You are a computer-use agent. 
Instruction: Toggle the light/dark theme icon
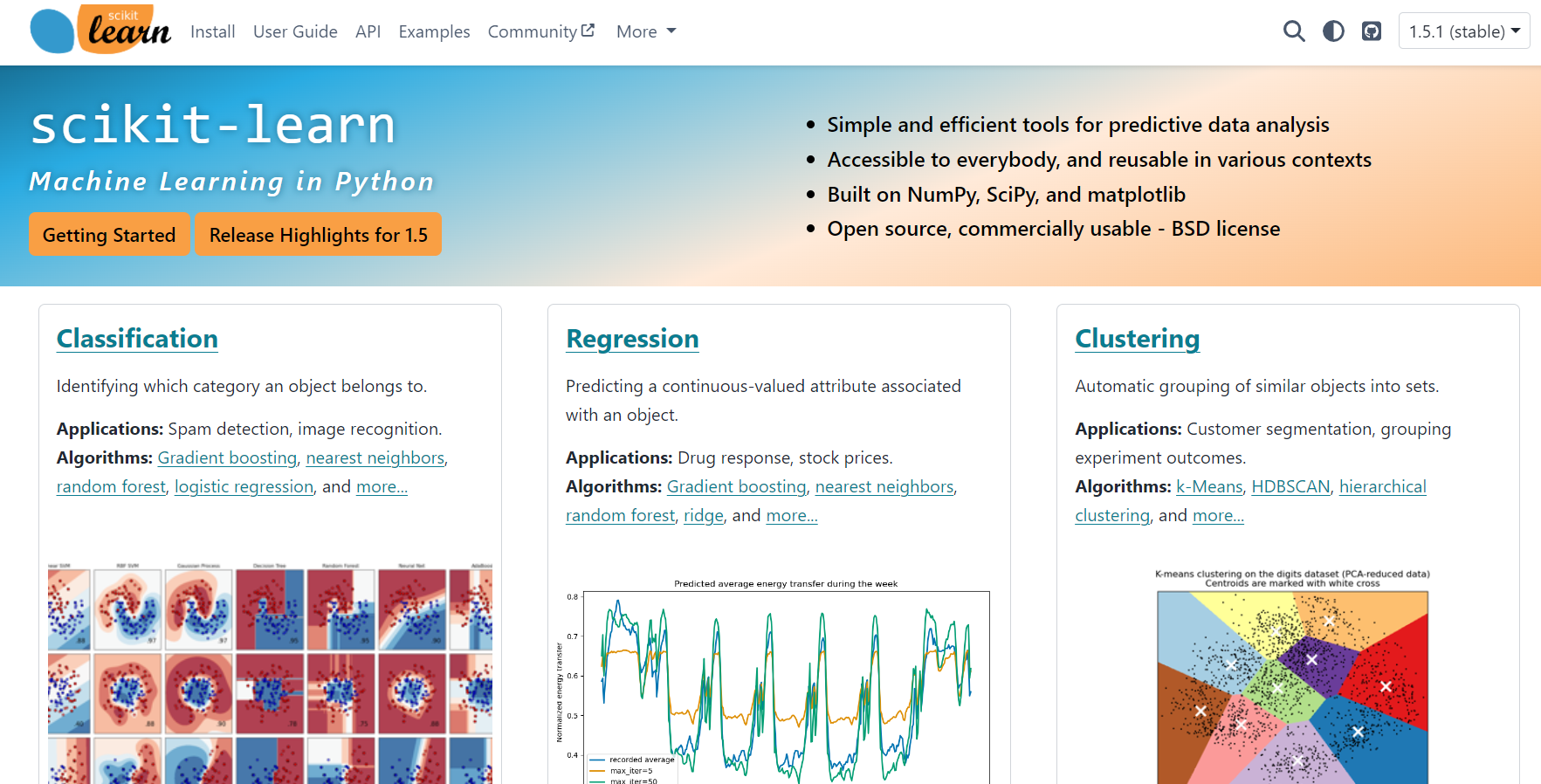(x=1333, y=31)
